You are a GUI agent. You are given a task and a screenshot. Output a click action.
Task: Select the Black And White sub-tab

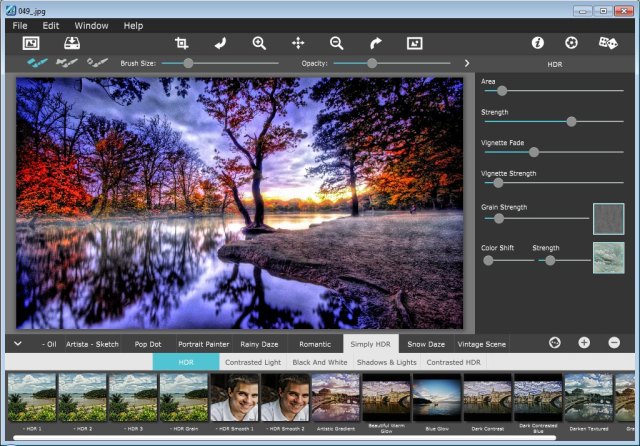click(x=318, y=362)
